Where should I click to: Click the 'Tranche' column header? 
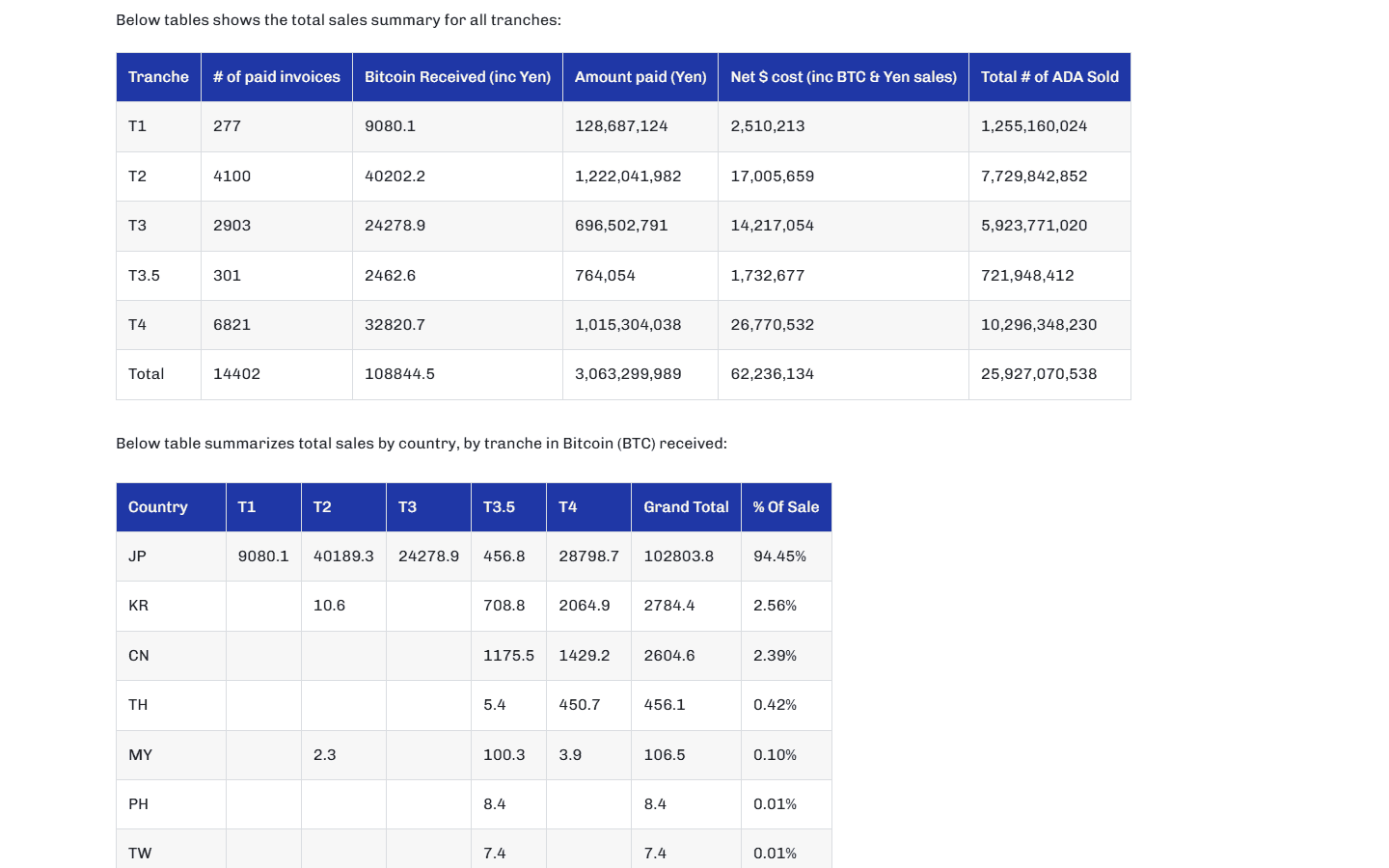point(158,77)
